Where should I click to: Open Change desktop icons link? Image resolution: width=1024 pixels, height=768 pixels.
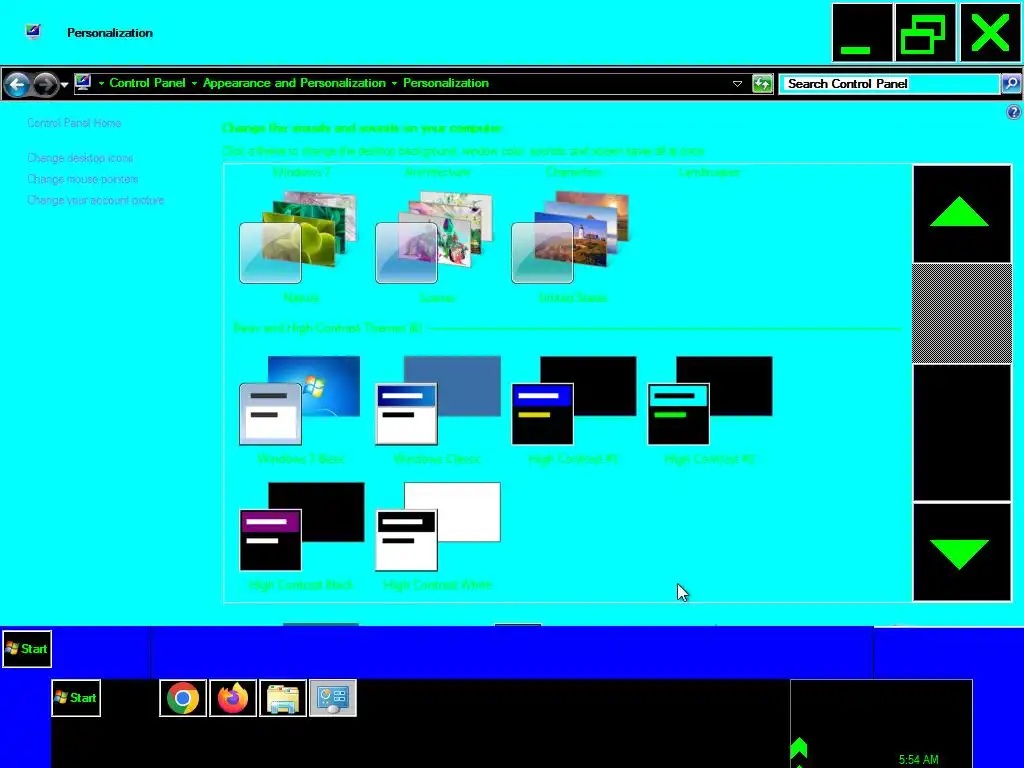[x=80, y=158]
